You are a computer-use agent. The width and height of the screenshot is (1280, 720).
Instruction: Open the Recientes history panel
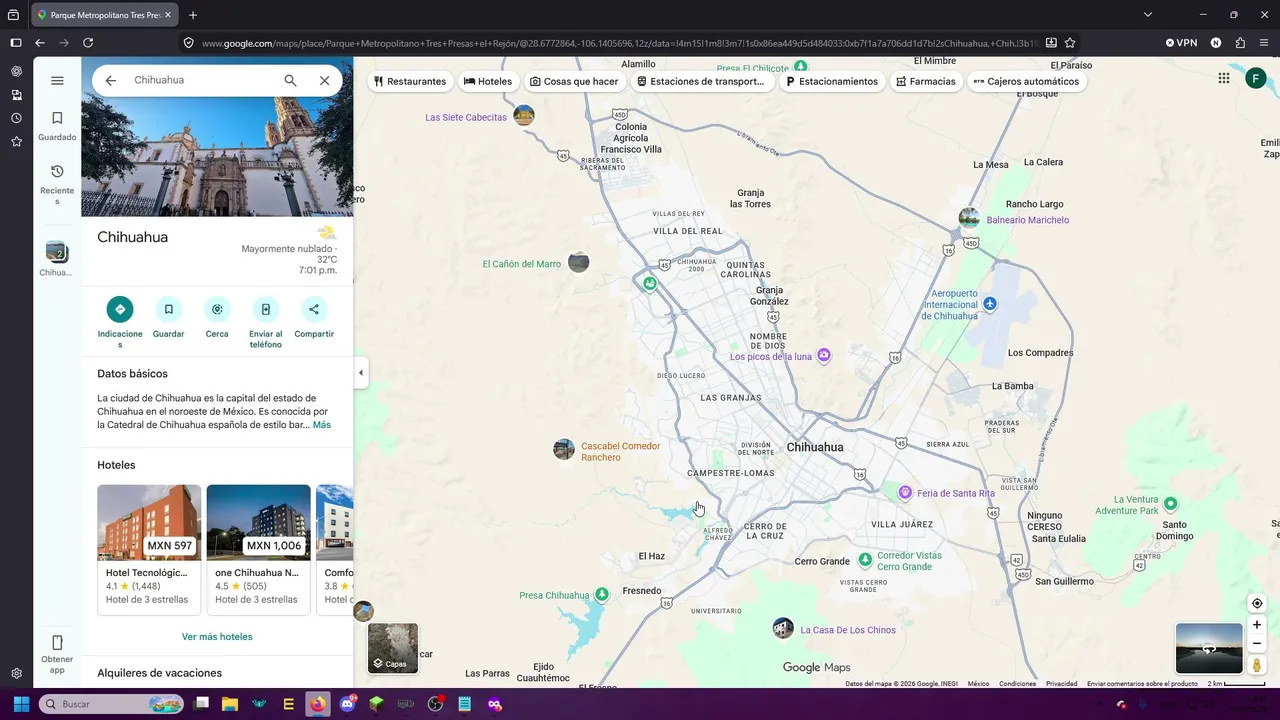tap(57, 184)
